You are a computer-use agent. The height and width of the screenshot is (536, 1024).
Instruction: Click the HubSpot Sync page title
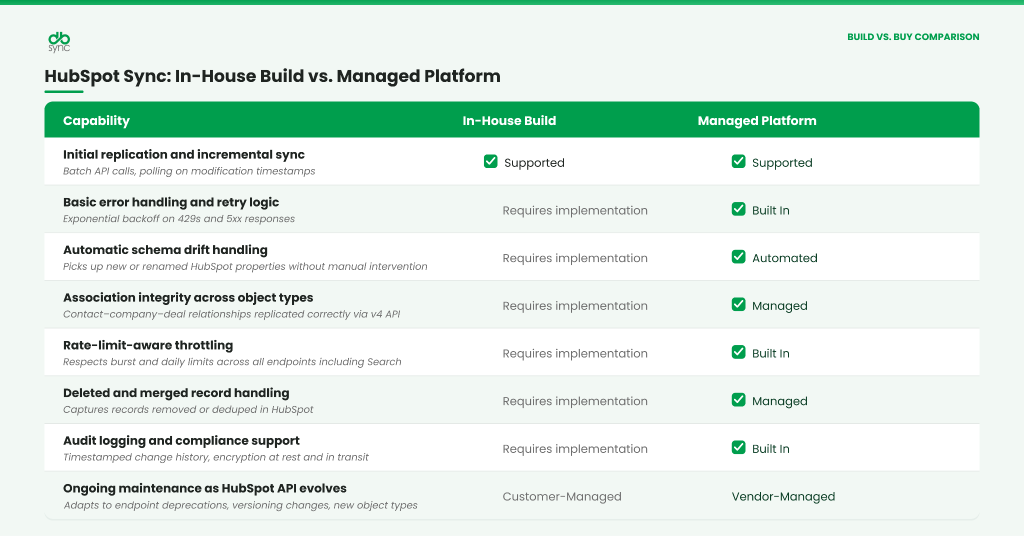[272, 76]
